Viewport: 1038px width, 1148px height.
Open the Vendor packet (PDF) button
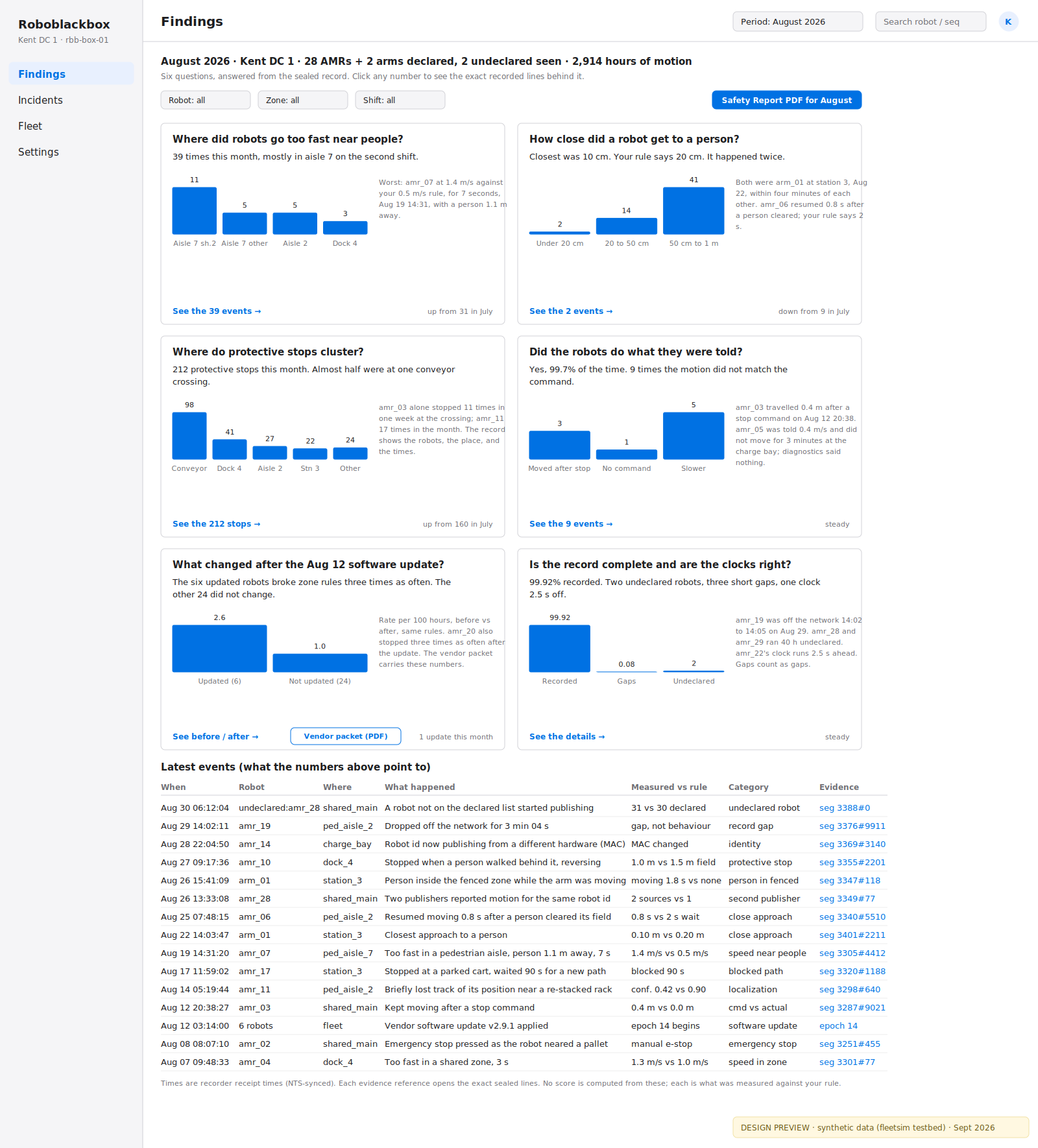345,736
